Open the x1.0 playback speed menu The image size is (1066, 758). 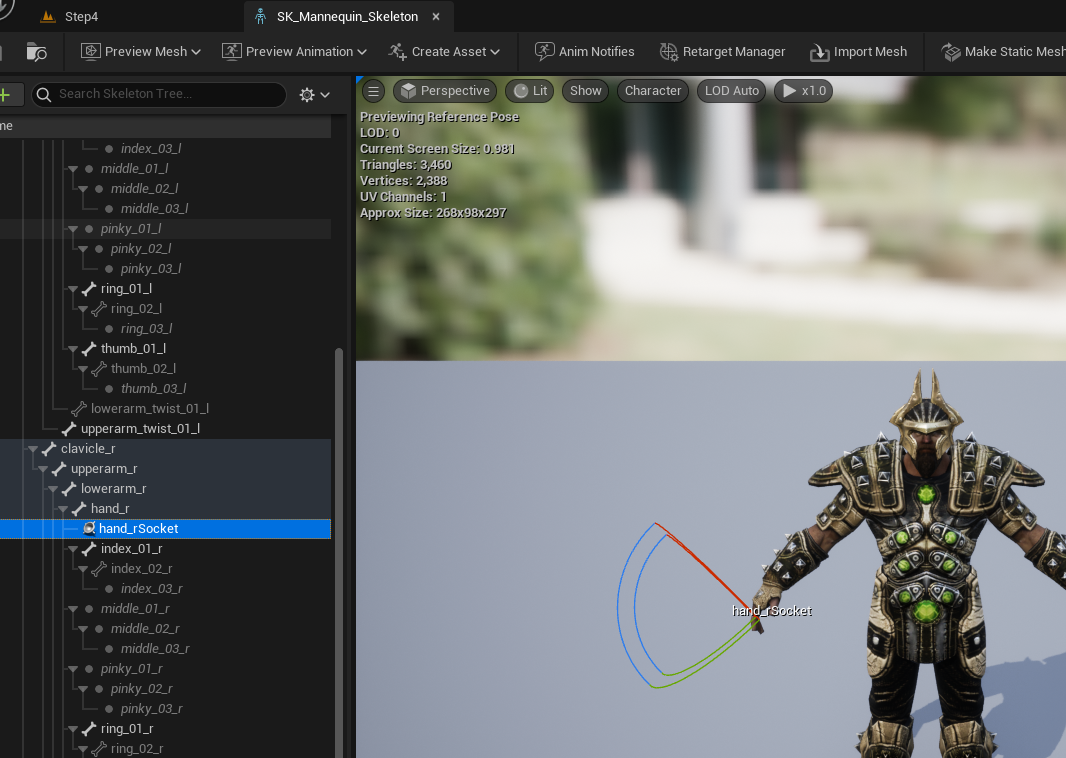tap(804, 90)
